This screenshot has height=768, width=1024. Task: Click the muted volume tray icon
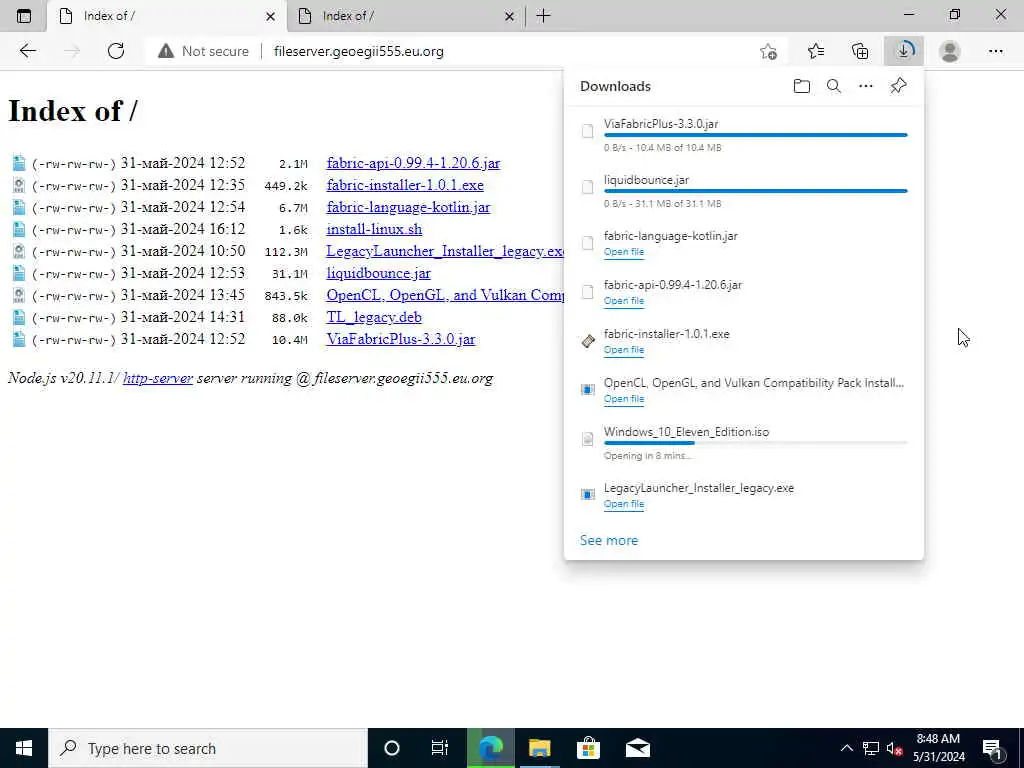coord(894,748)
